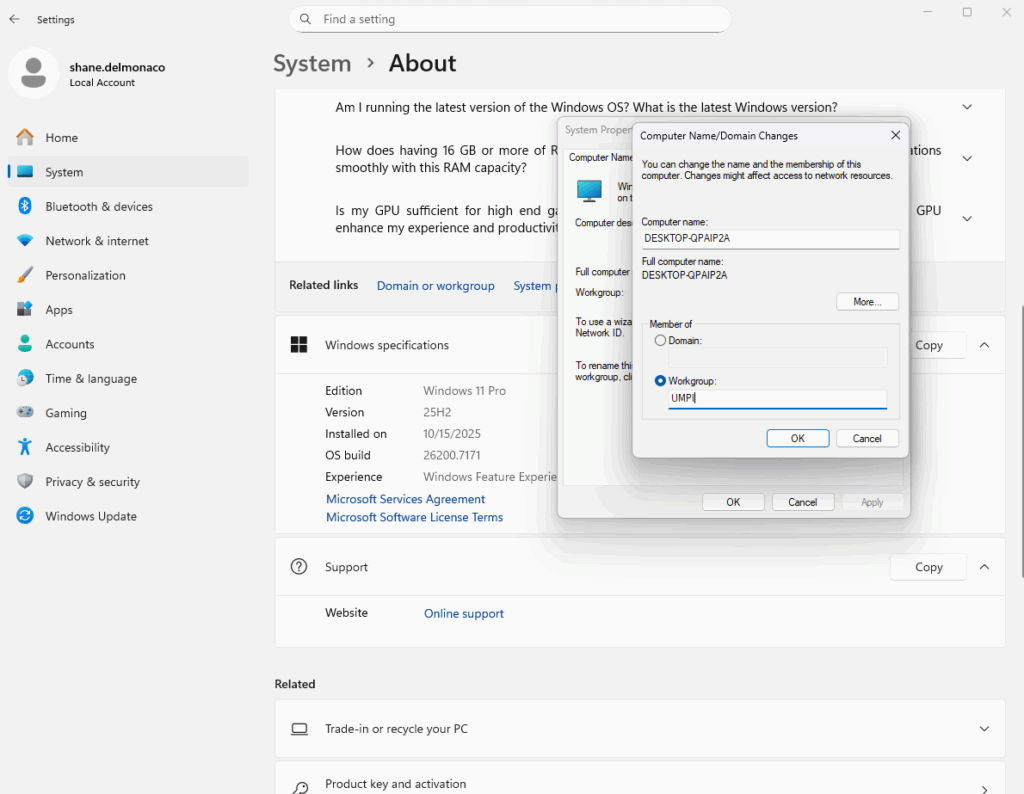1024x794 pixels.
Task: Click the Computer name text field
Action: [x=770, y=239]
